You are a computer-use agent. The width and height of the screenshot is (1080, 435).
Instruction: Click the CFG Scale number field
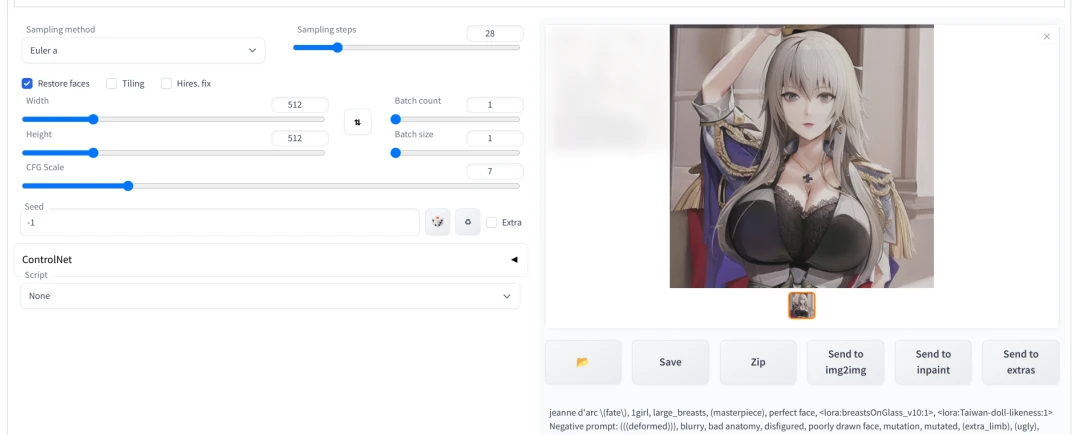(x=495, y=171)
